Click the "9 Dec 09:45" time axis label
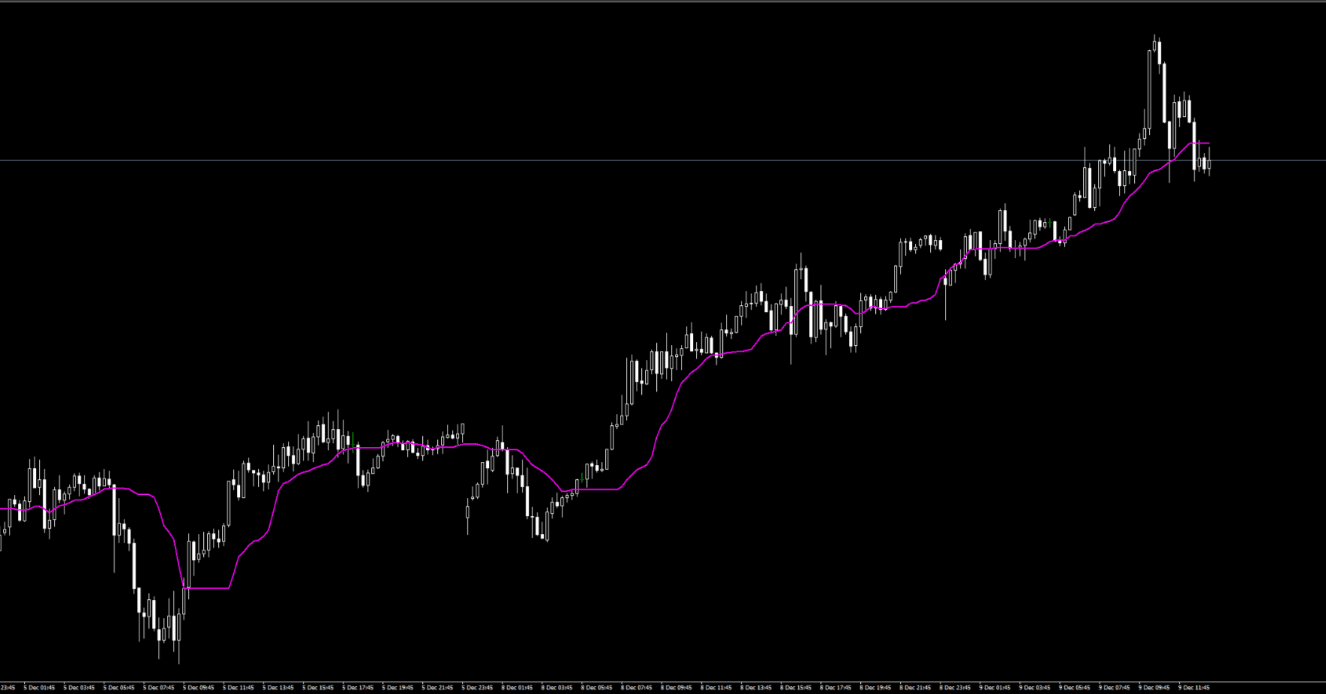 point(1154,687)
